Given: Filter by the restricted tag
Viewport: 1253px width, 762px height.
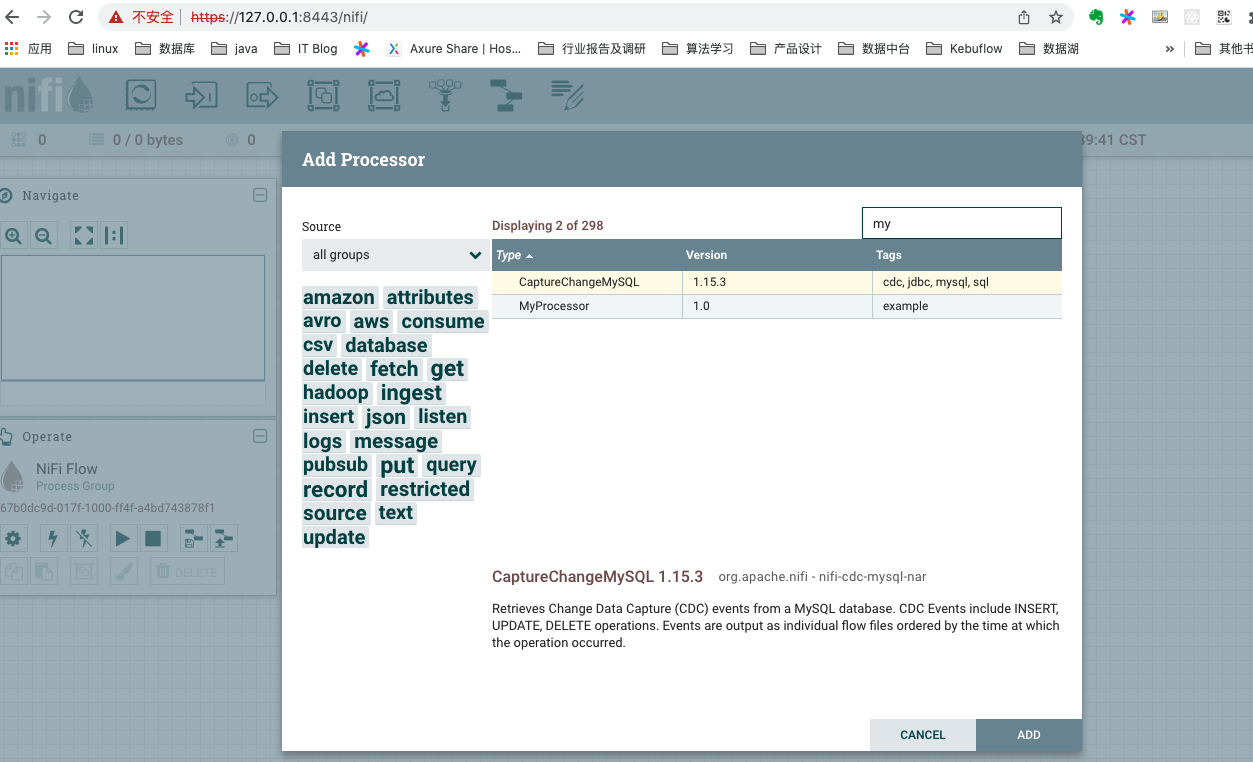Looking at the screenshot, I should (x=425, y=489).
